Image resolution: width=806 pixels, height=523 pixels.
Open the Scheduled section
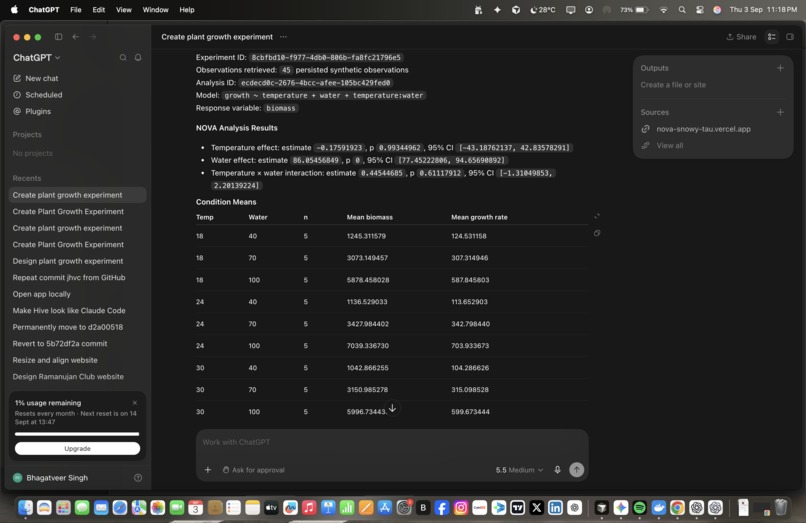tap(38, 95)
